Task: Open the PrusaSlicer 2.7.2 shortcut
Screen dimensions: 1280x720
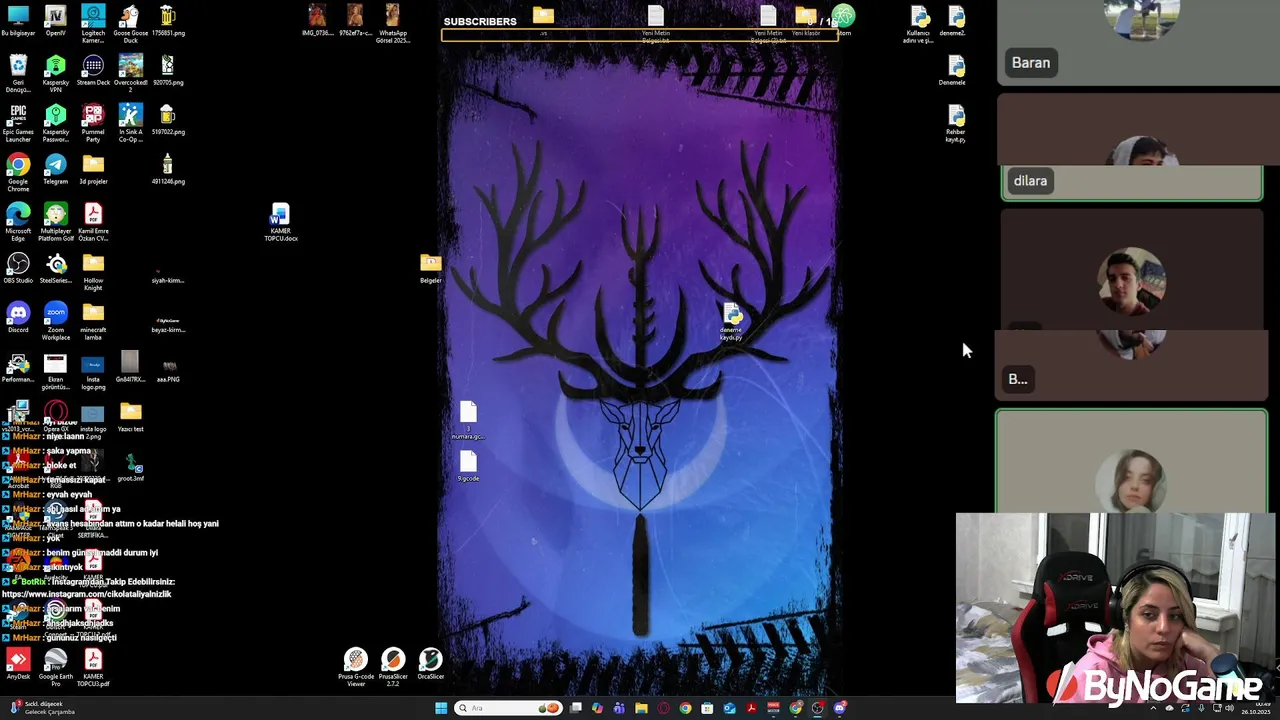Action: point(393,667)
